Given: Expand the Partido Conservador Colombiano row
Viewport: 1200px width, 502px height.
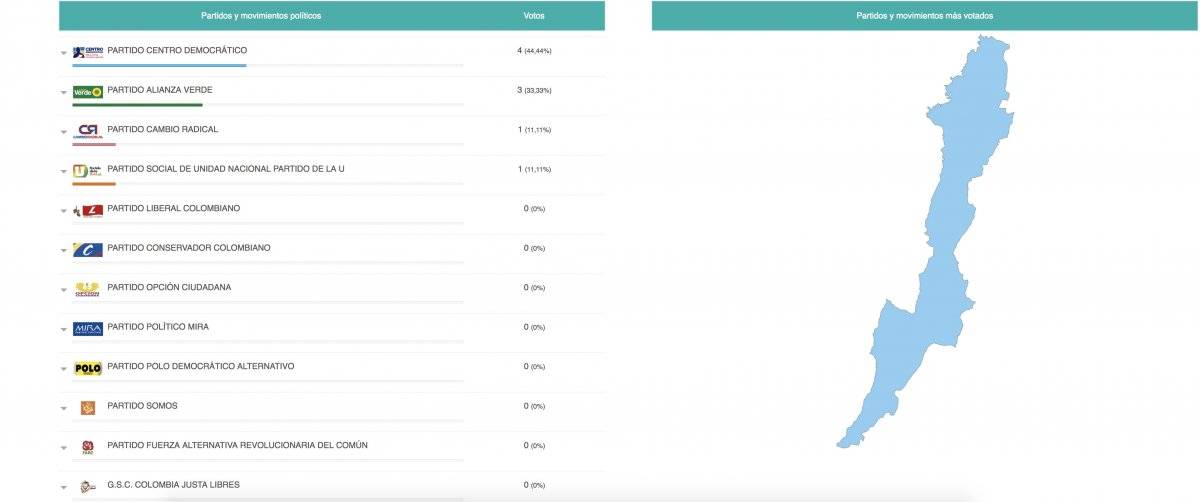Looking at the screenshot, I should coord(64,250).
